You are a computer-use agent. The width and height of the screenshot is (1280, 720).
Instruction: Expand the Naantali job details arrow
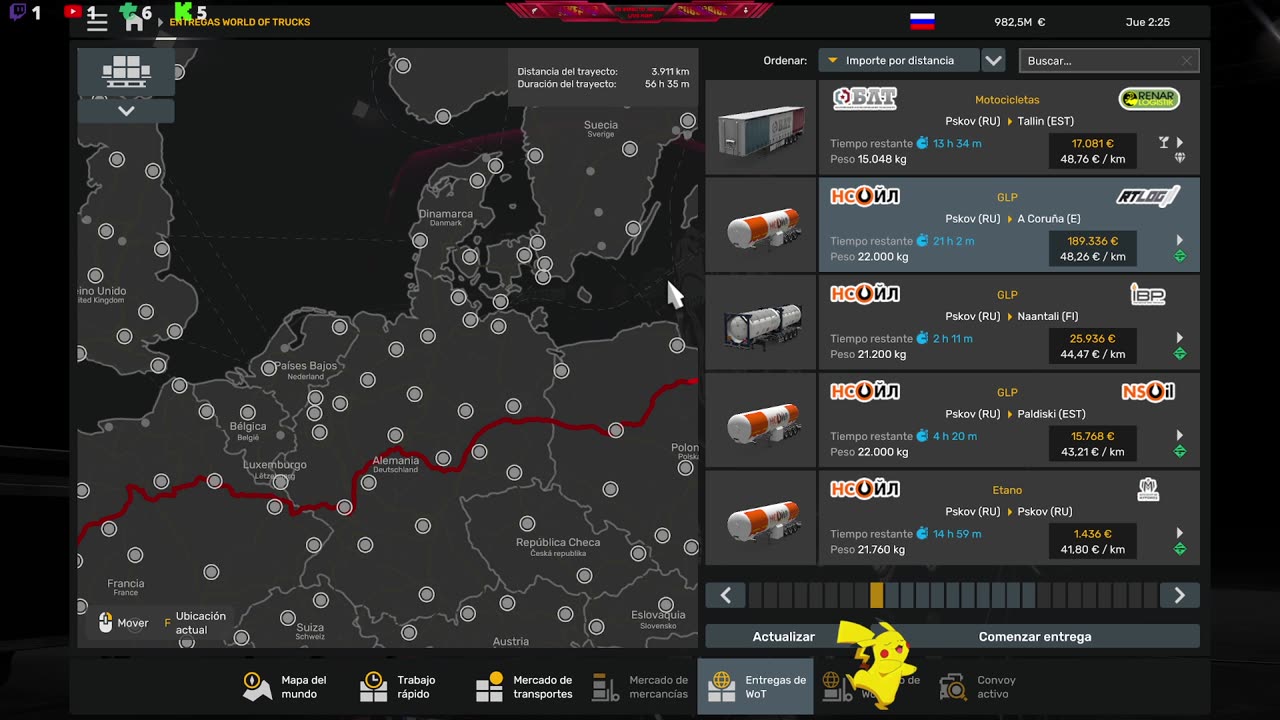click(x=1180, y=338)
